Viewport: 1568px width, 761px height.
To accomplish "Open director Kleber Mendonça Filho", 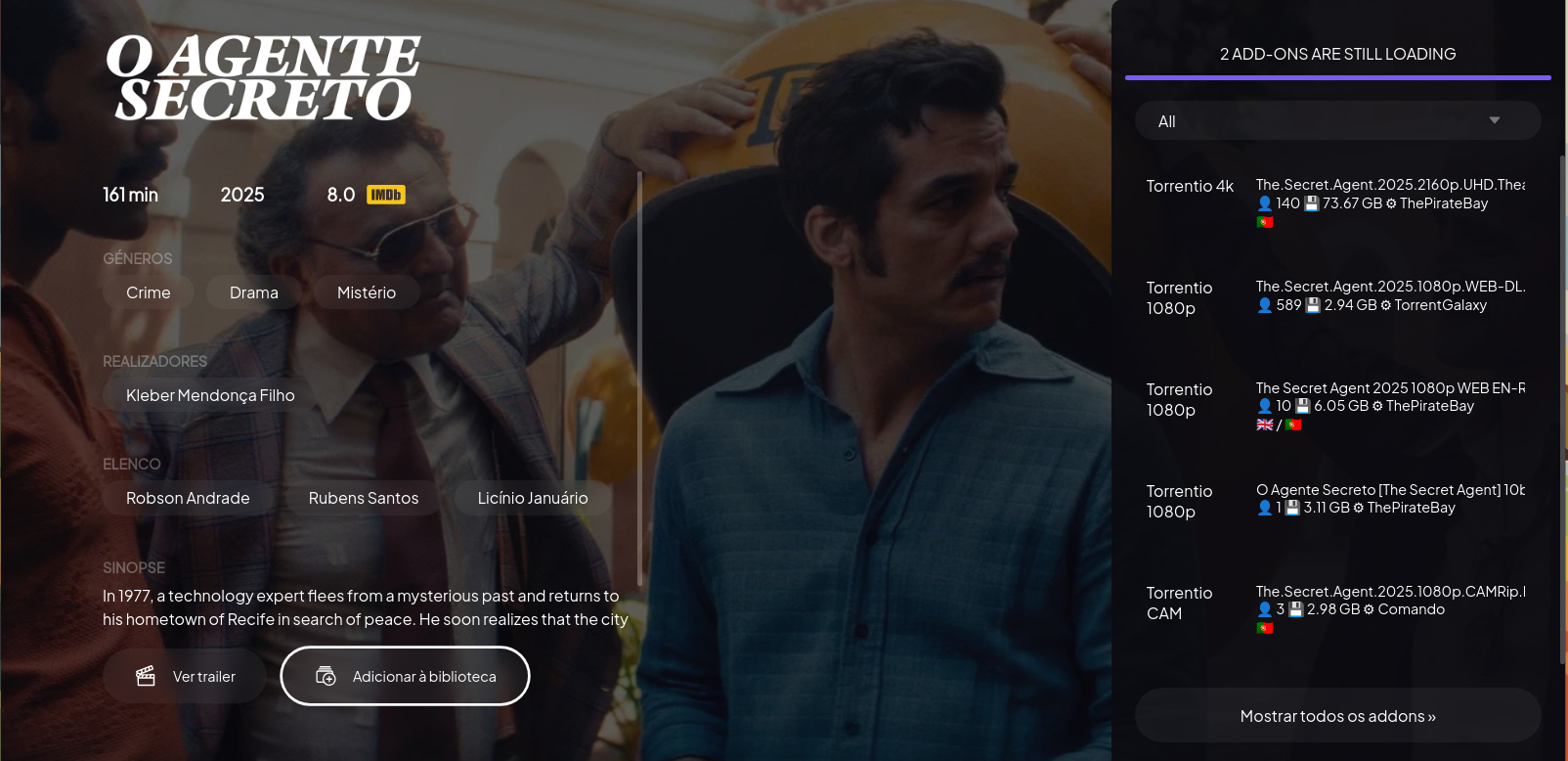I will [x=210, y=395].
